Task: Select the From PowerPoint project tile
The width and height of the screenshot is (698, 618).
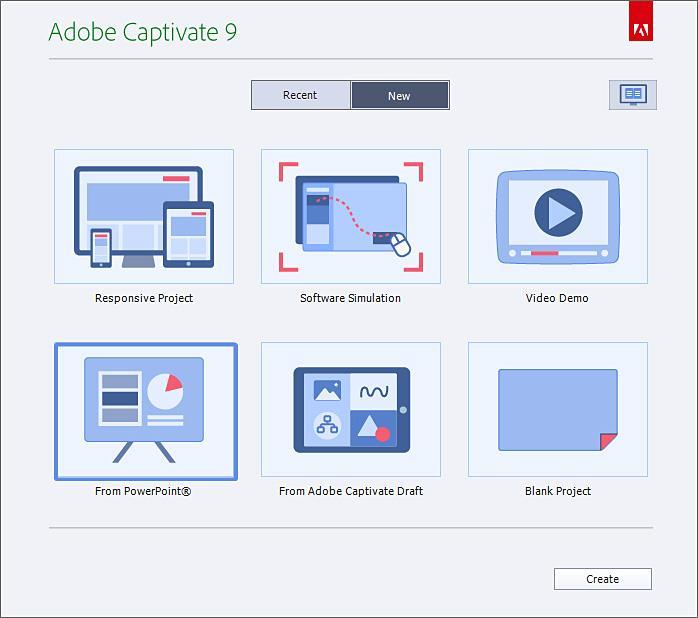Action: coord(146,411)
